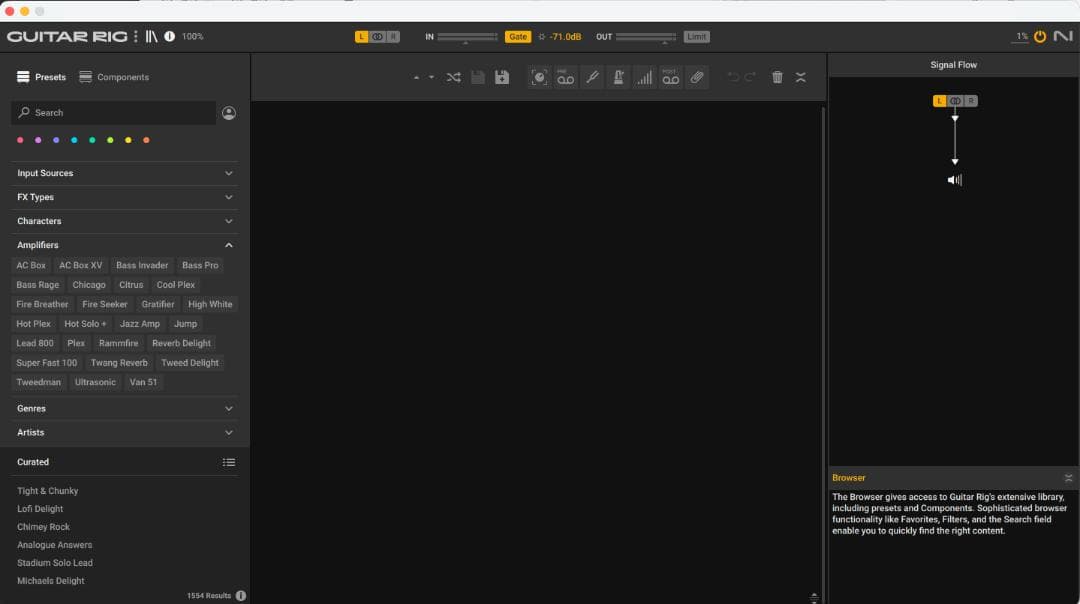Switch to the Components tab
Image resolution: width=1080 pixels, height=604 pixels.
click(114, 77)
